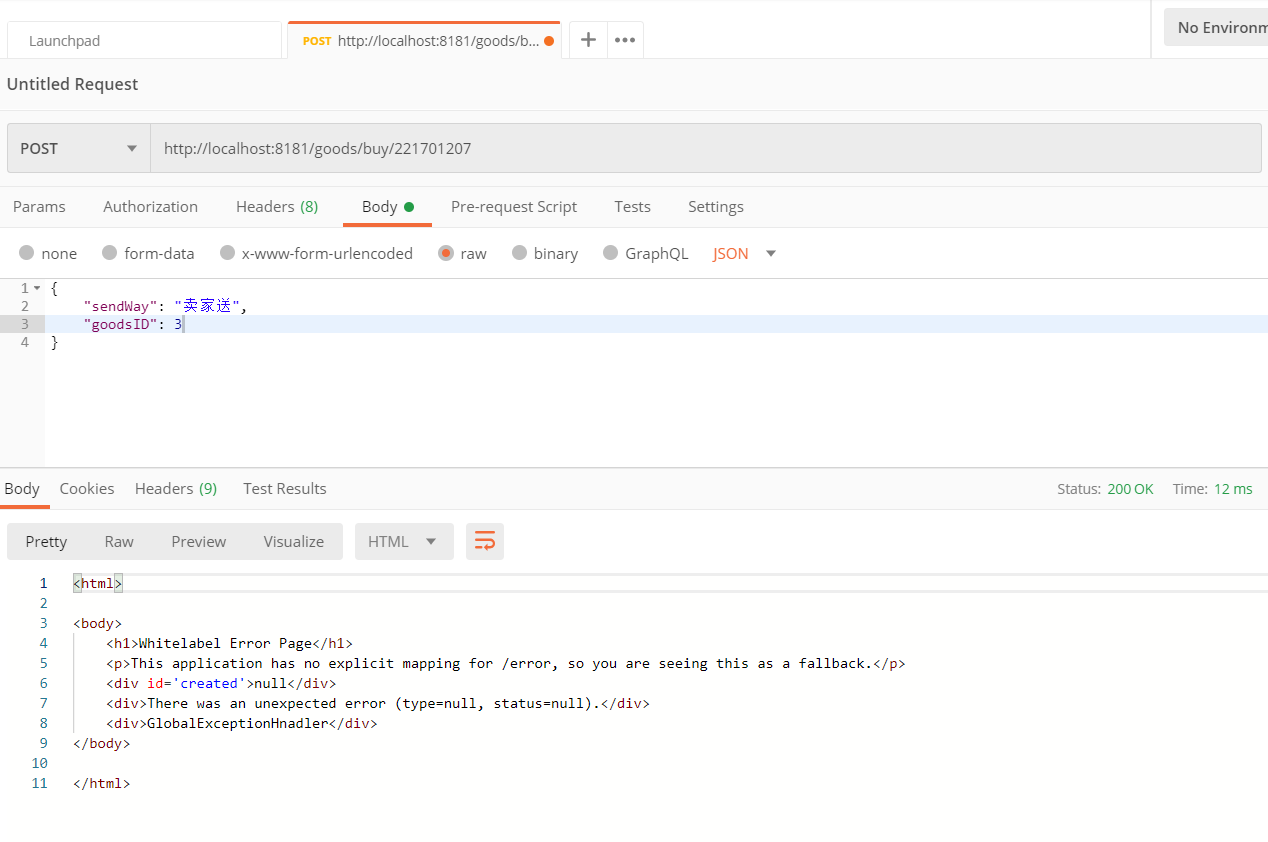Select the binary body type
This screenshot has height=842, width=1268.
[545, 253]
